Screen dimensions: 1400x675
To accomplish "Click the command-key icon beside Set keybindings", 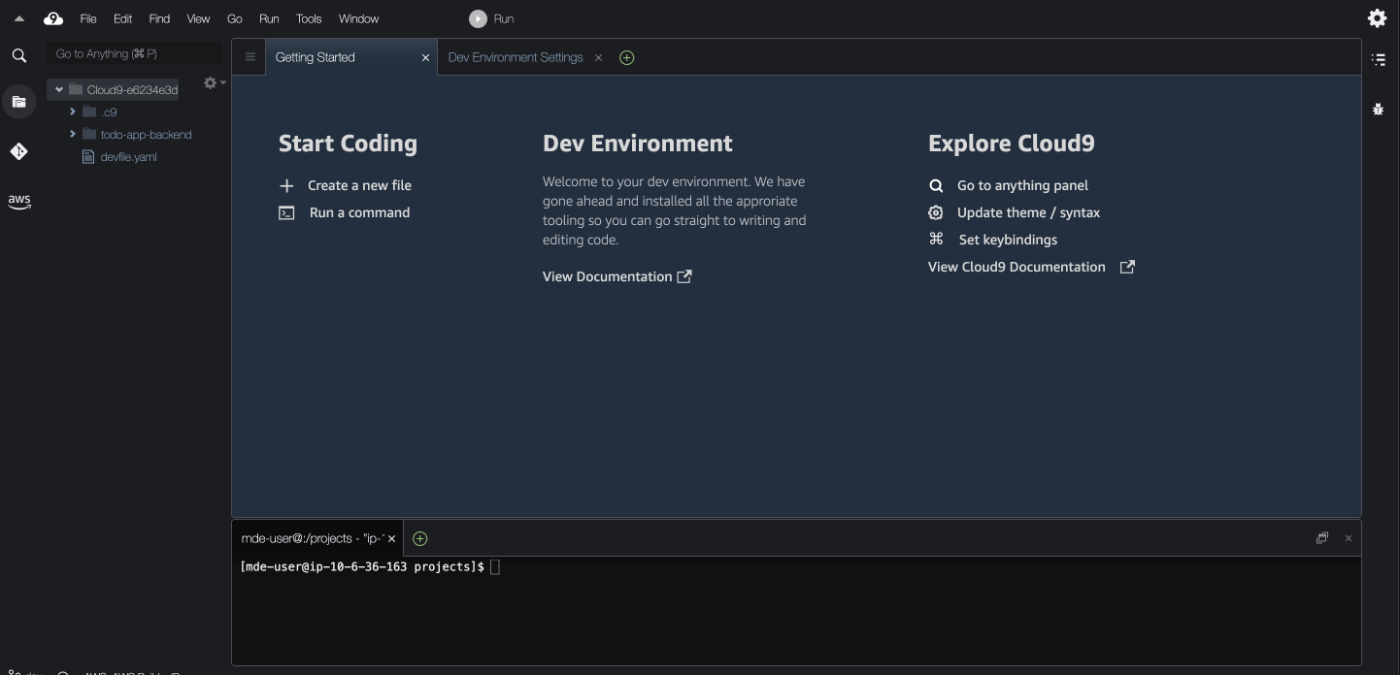I will pyautogui.click(x=936, y=239).
